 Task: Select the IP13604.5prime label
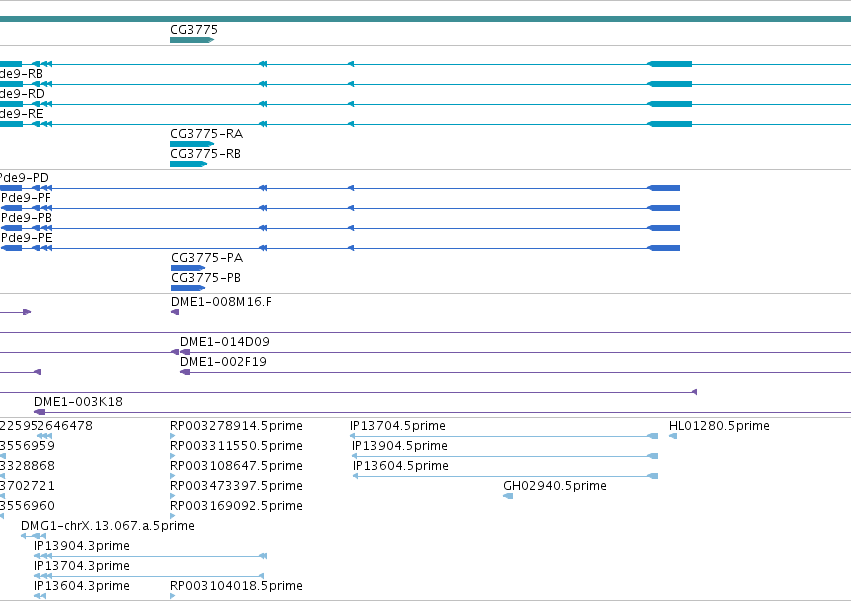[x=401, y=466]
